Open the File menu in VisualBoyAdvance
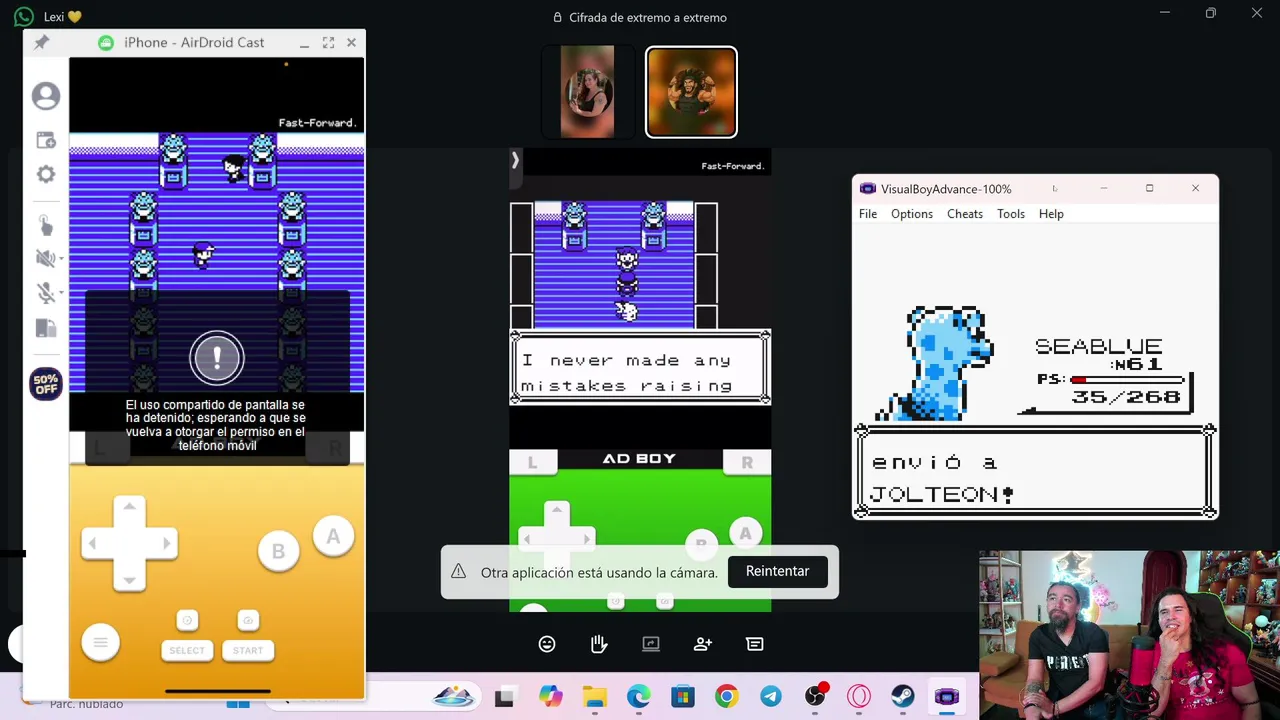Image resolution: width=1280 pixels, height=720 pixels. coord(868,214)
